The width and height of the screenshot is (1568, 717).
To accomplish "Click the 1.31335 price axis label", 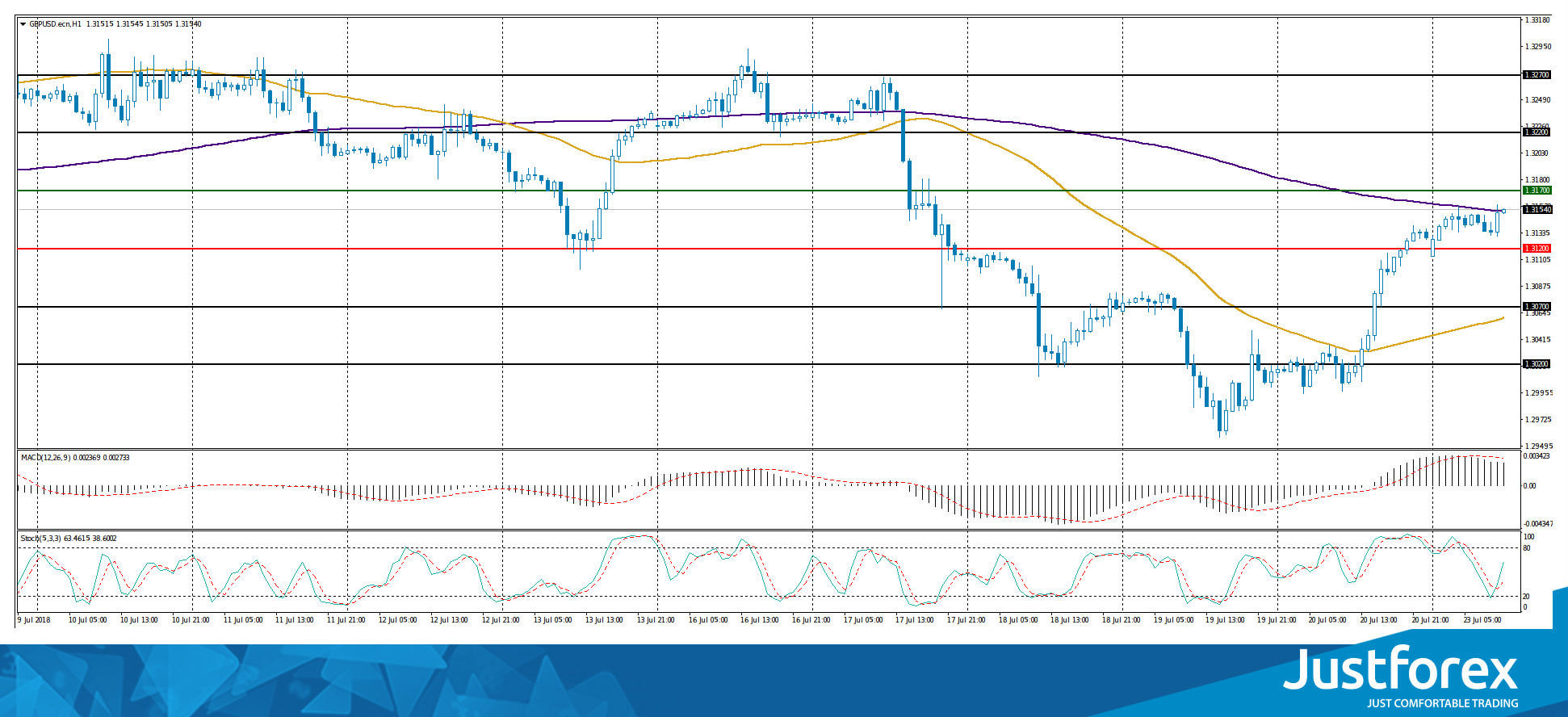I will 1538,233.
